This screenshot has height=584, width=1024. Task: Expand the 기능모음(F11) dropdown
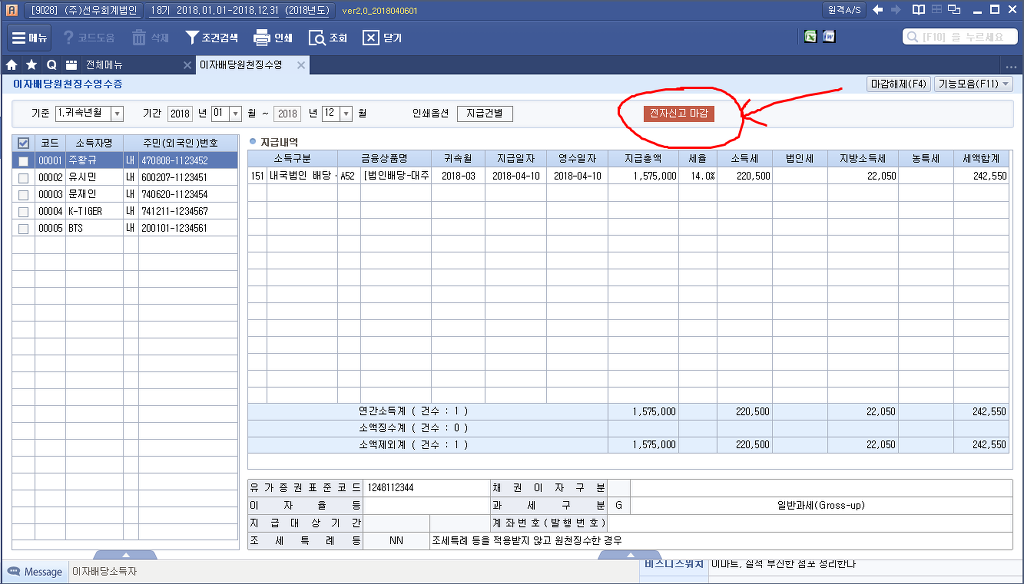[974, 84]
